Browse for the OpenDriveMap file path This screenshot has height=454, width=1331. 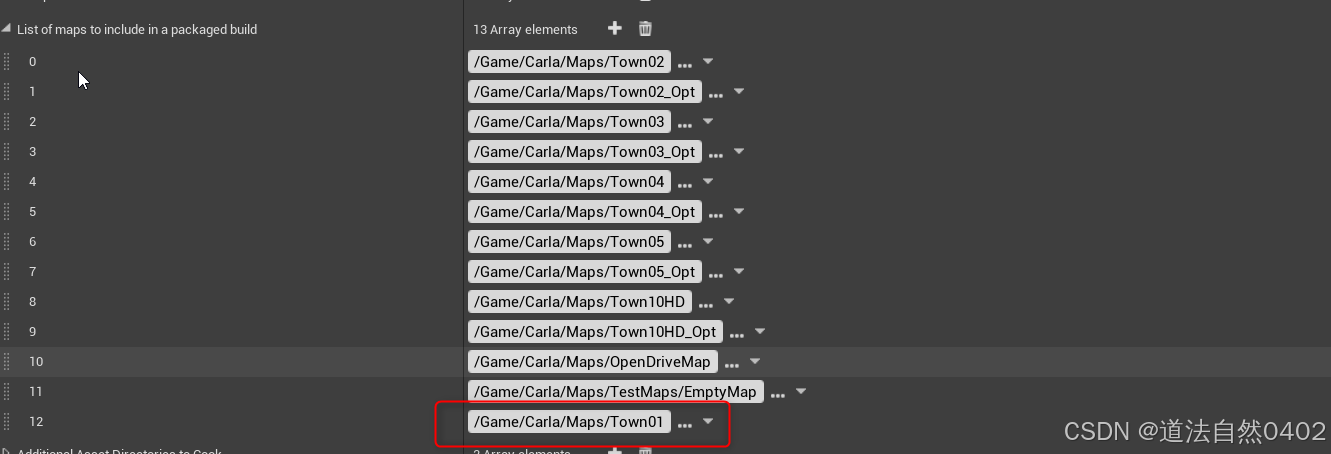[732, 364]
